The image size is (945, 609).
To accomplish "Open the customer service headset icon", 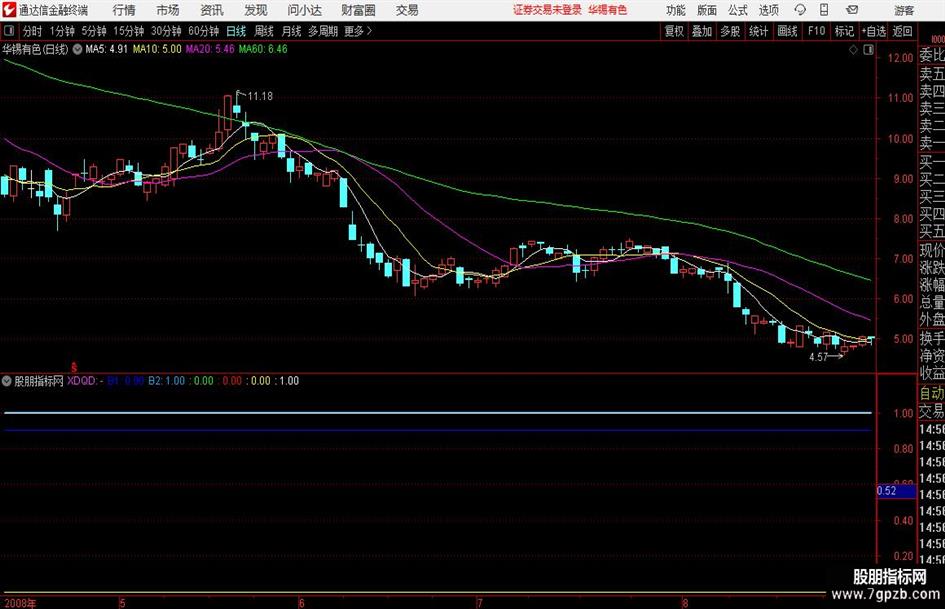I will [x=800, y=10].
